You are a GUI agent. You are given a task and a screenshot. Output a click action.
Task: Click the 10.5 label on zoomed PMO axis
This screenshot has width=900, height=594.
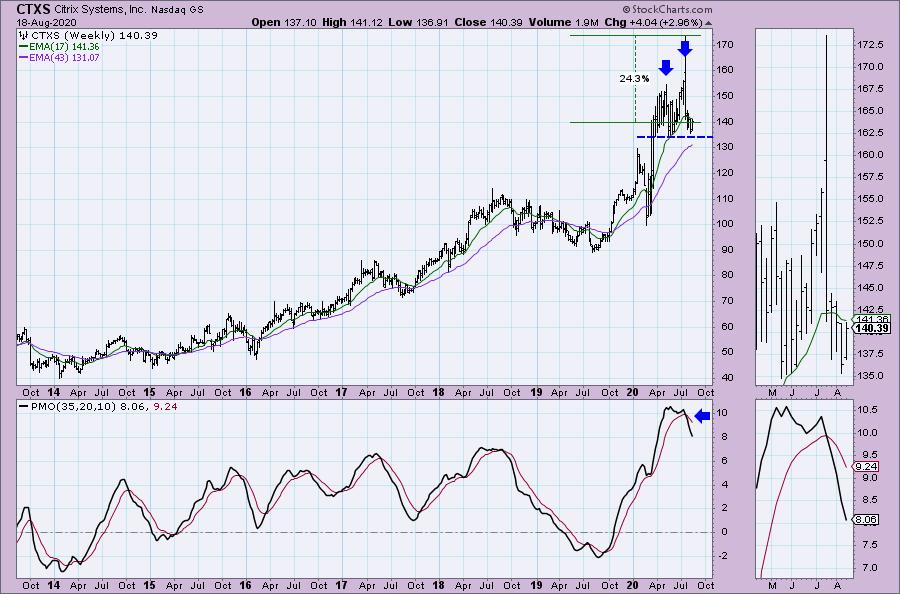coord(869,410)
